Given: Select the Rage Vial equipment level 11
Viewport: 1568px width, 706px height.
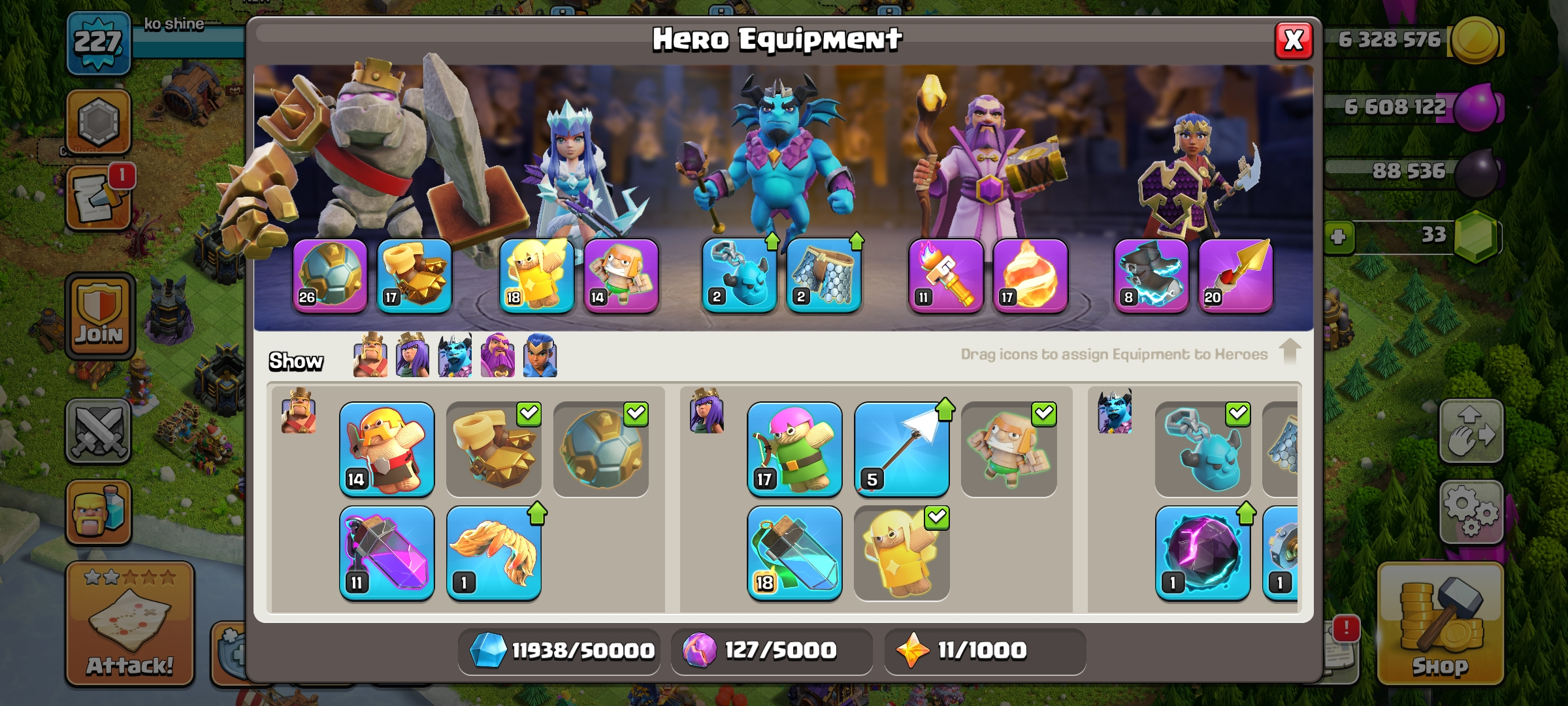Looking at the screenshot, I should point(387,553).
